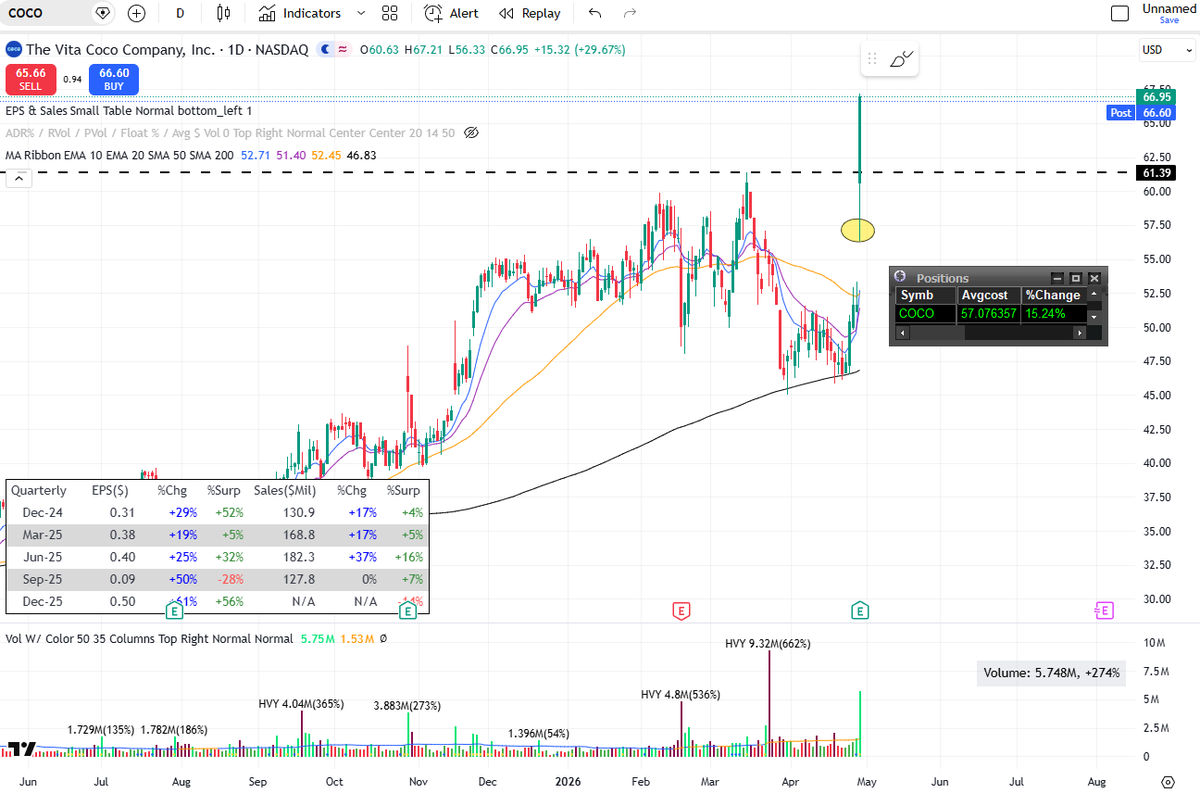
Task: Positions window scroll up arrow
Action: pos(1093,295)
